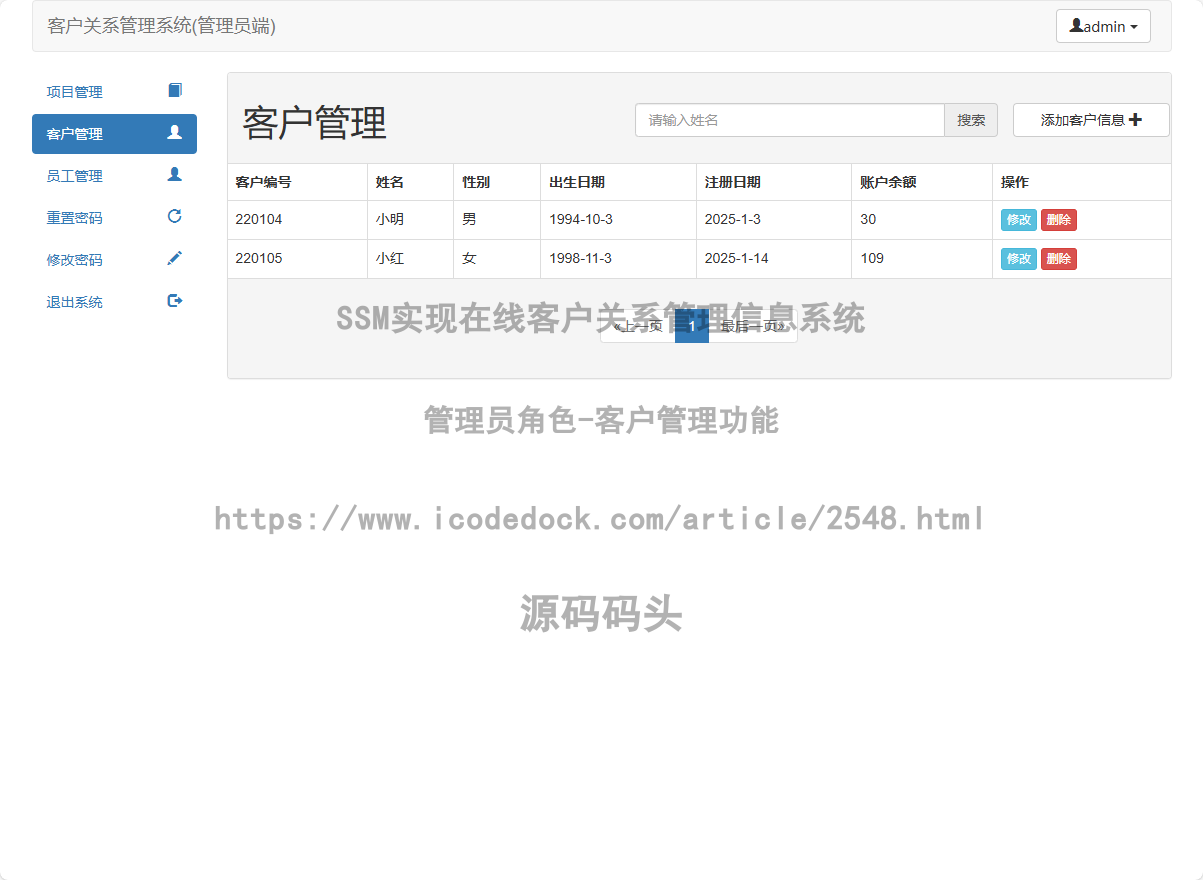
Task: Select 客户管理 in the sidebar
Action: 114,134
